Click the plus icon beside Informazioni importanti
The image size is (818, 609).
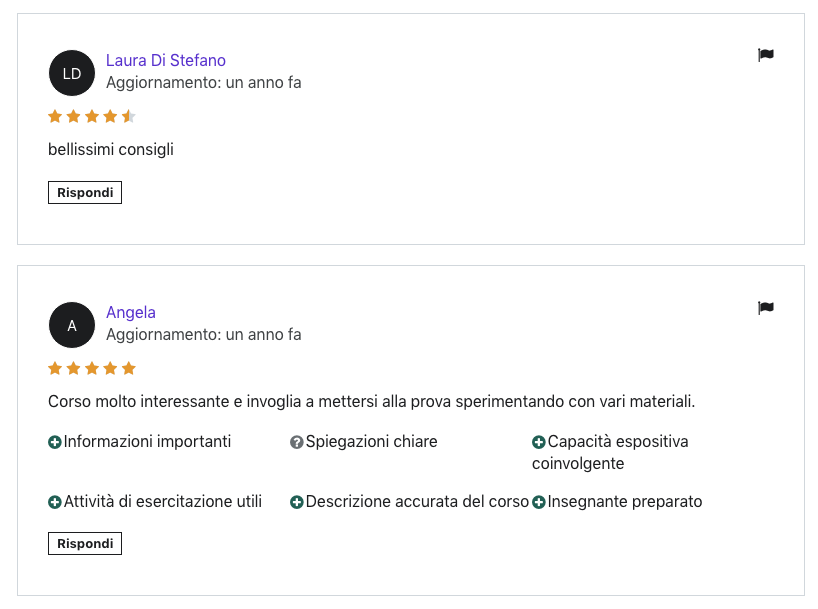pos(55,443)
